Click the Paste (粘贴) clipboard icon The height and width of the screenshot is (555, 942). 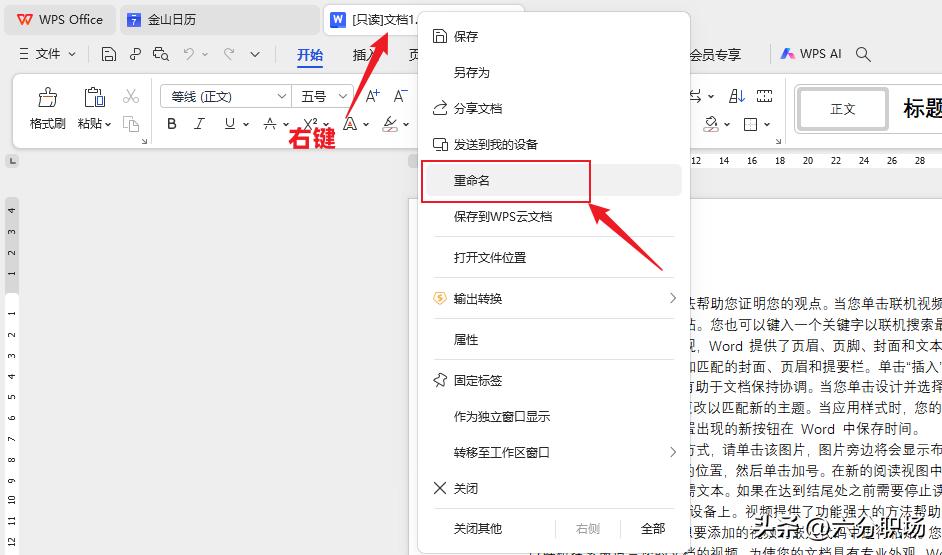[x=94, y=97]
